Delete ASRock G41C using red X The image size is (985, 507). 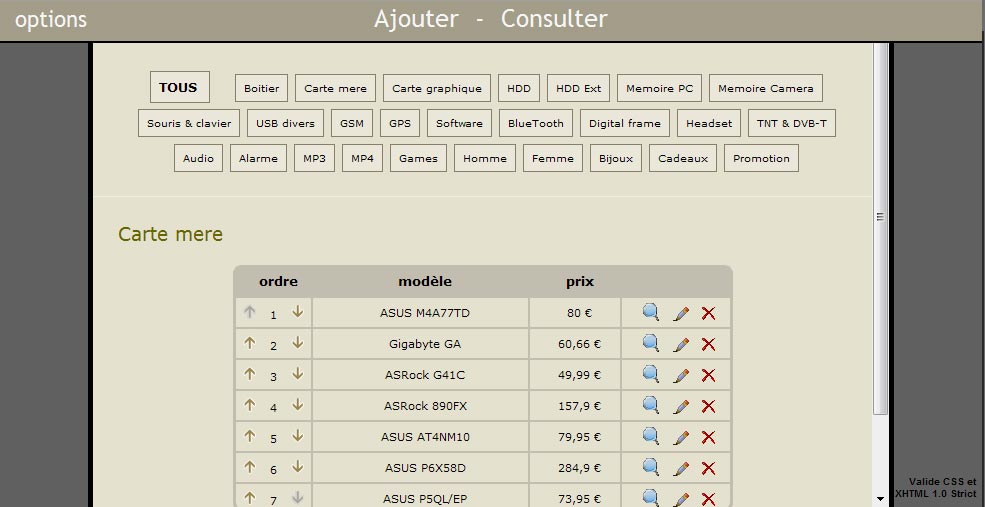tap(709, 375)
